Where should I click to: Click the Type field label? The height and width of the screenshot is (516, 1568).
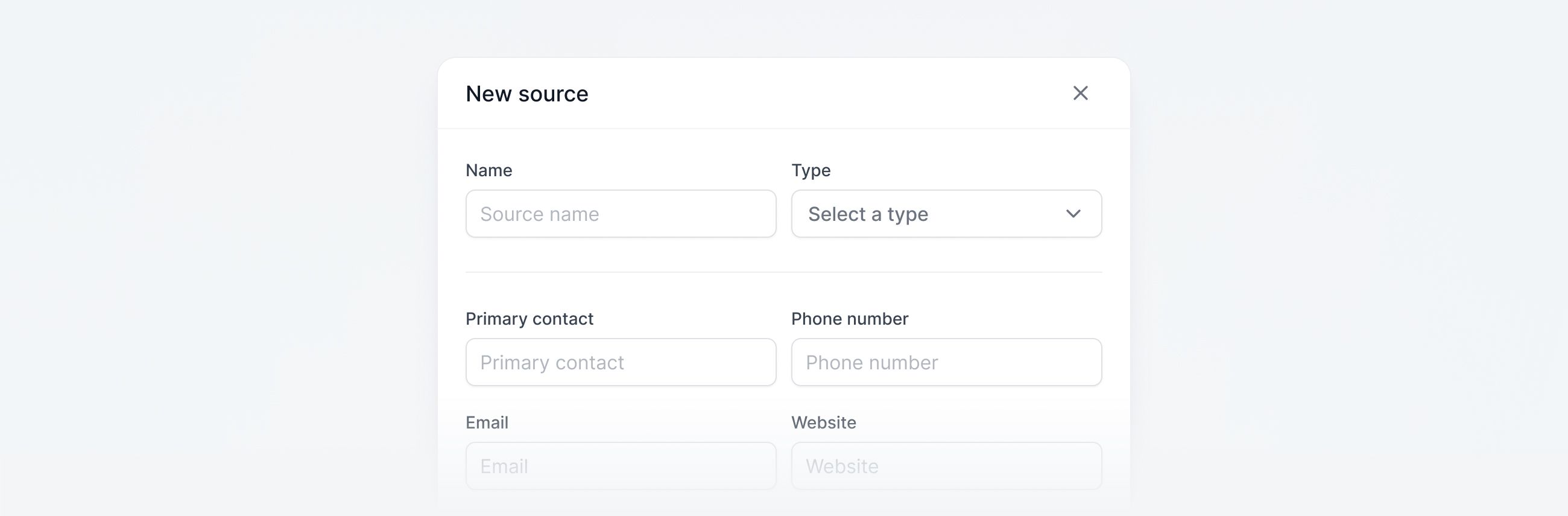[x=811, y=171]
